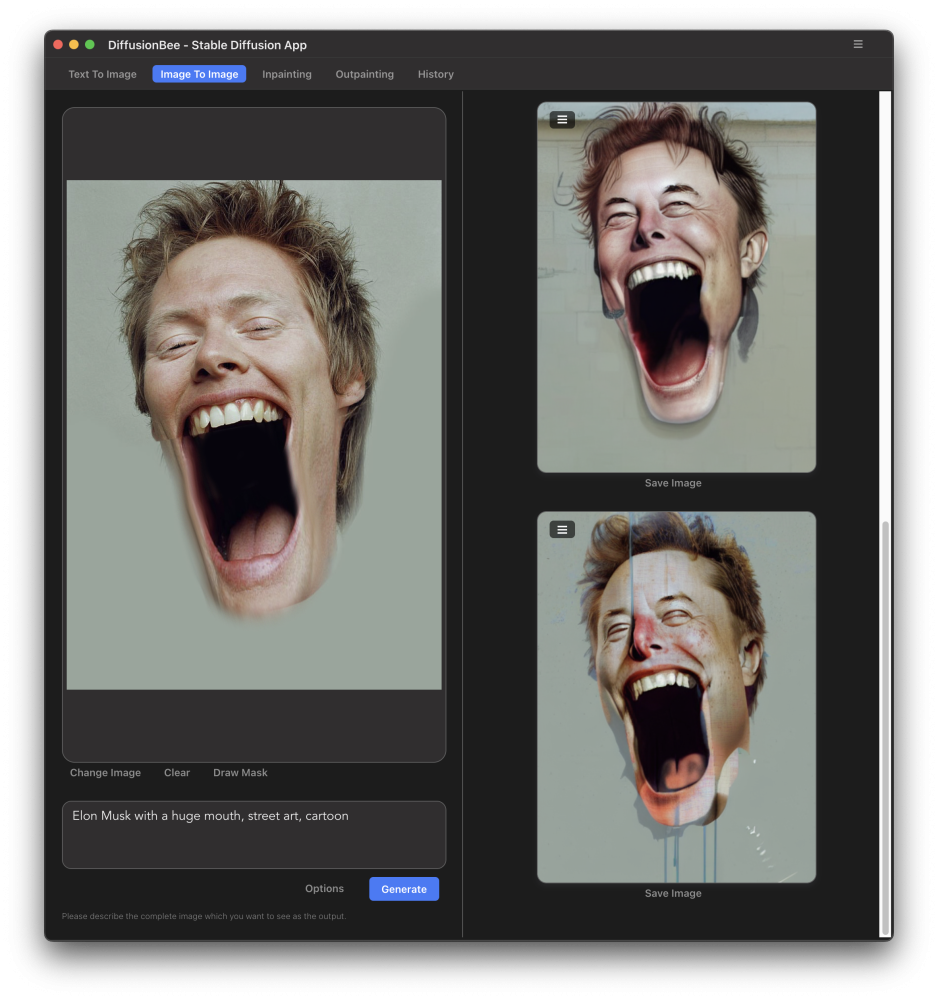The width and height of the screenshot is (938, 1000).
Task: Open the menu icon on the top generated image
Action: pos(562,120)
